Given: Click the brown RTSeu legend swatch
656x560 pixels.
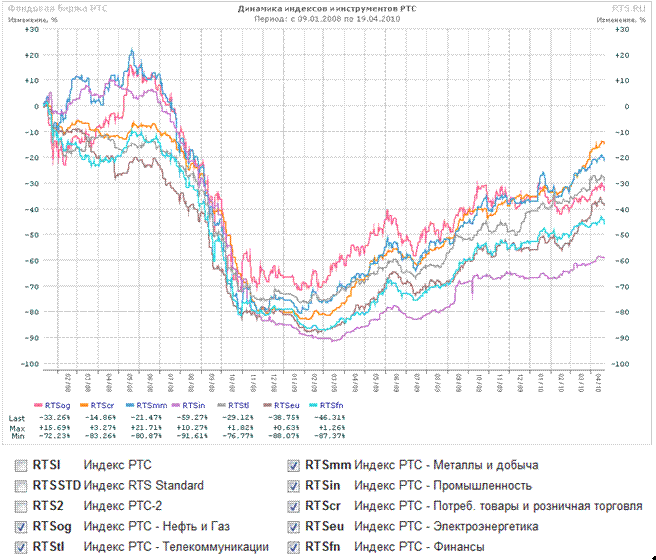Looking at the screenshot, I should click(267, 405).
